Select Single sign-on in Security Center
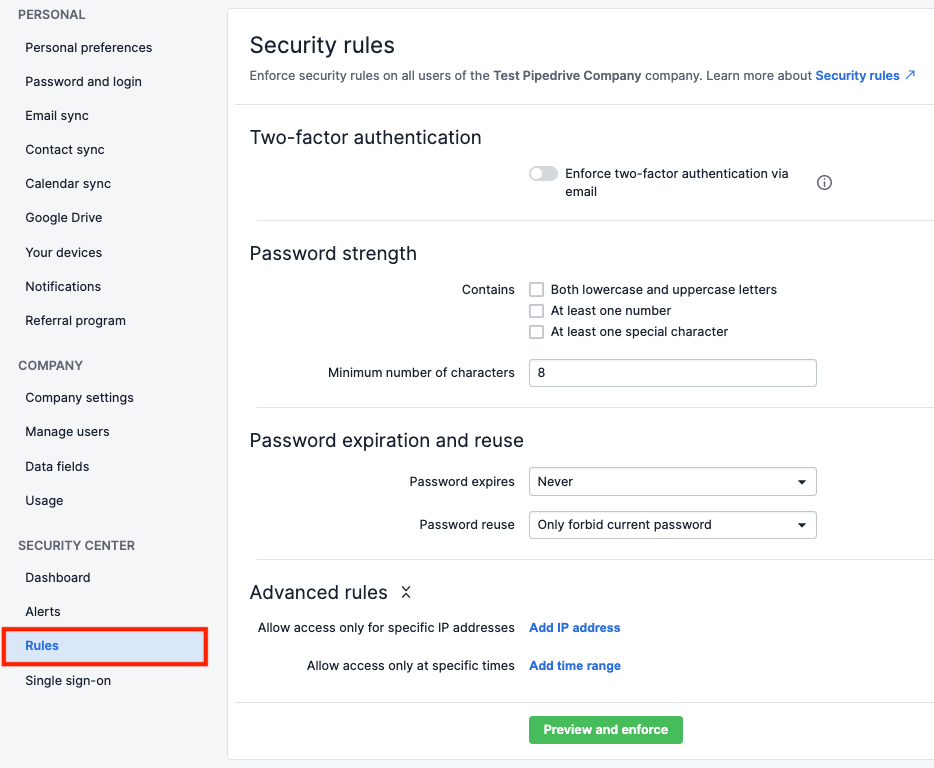This screenshot has height=768, width=934. pyautogui.click(x=68, y=681)
